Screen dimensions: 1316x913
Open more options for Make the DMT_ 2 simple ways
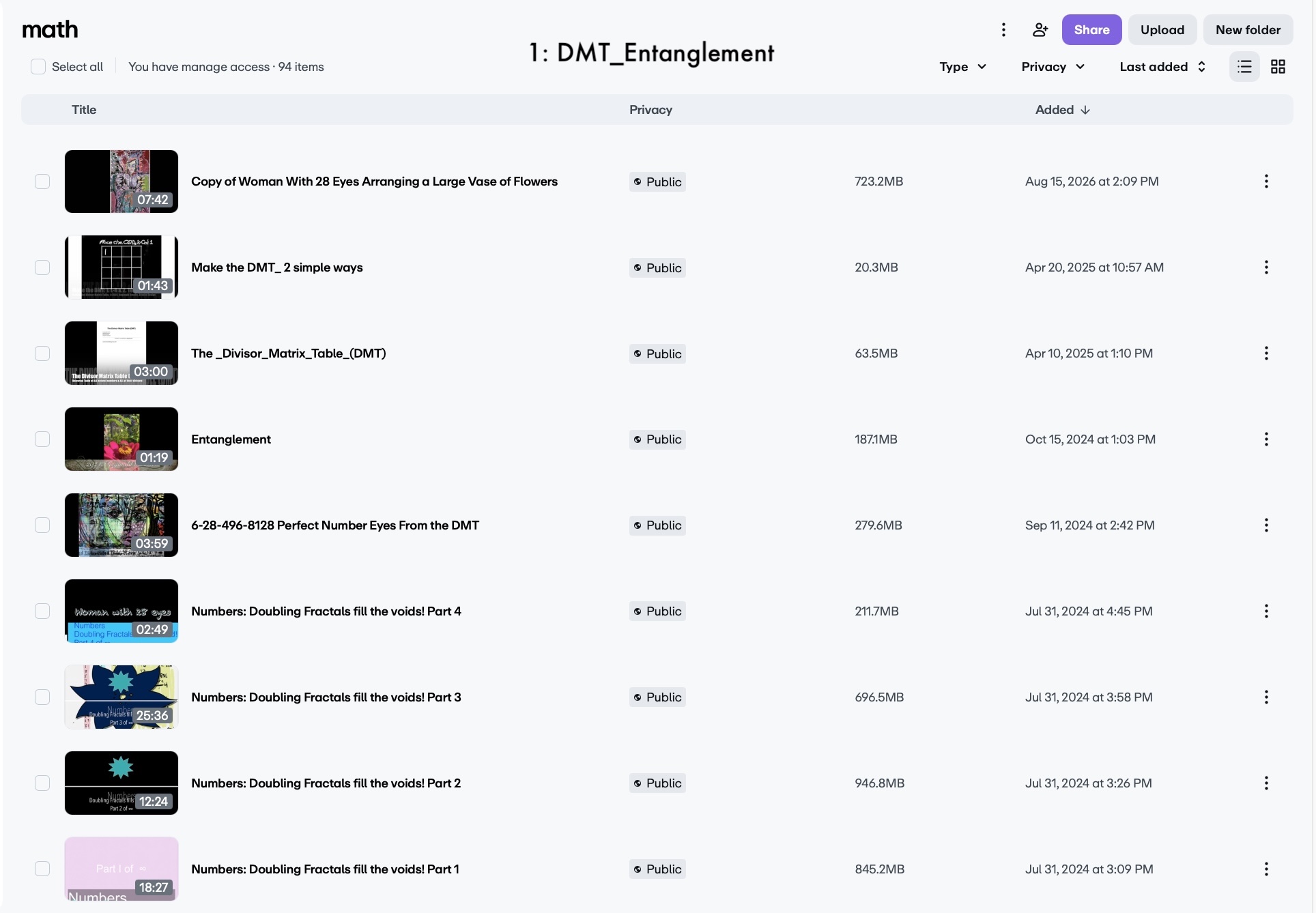(1266, 267)
